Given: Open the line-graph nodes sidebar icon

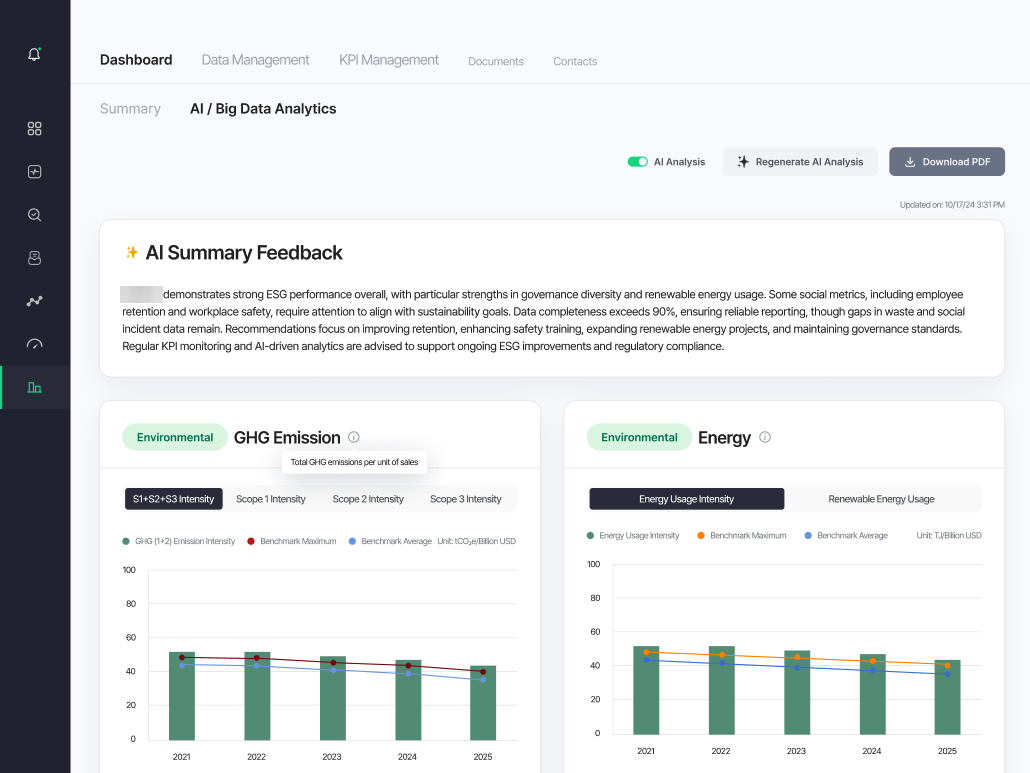Looking at the screenshot, I should pyautogui.click(x=34, y=301).
